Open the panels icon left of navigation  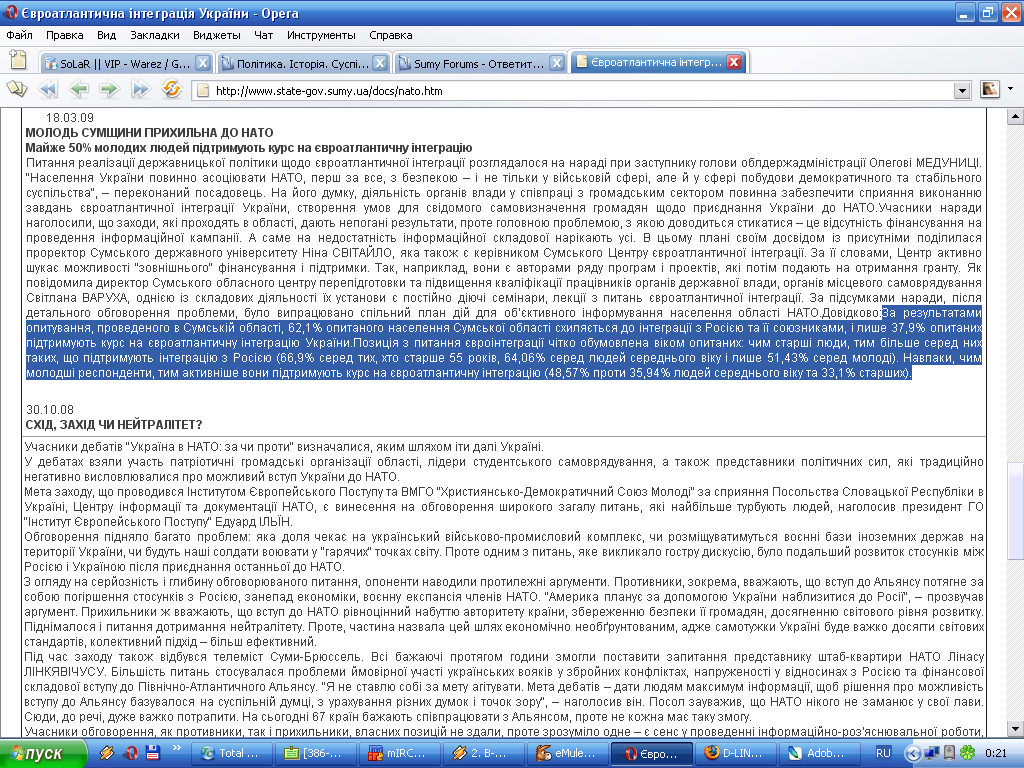pyautogui.click(x=17, y=90)
